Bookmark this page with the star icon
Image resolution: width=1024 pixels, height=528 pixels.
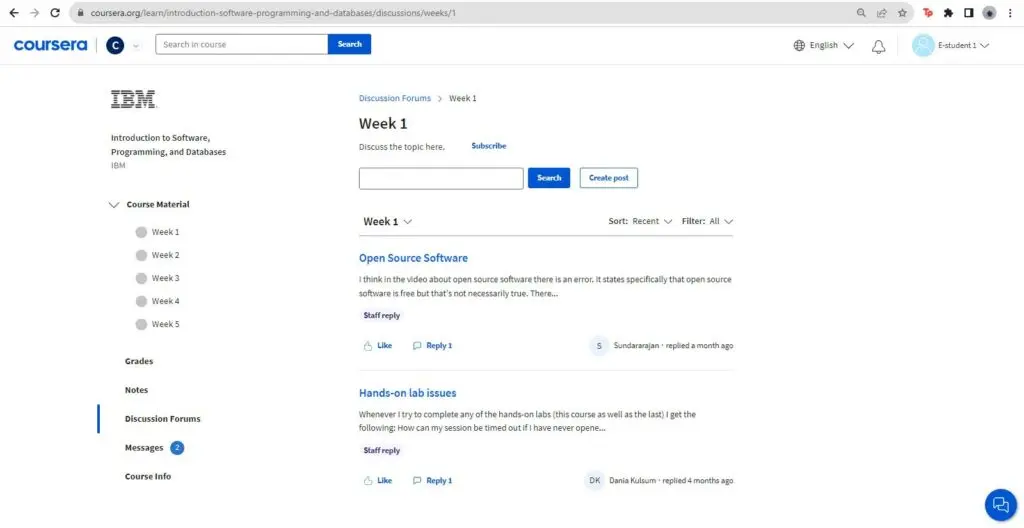(902, 13)
